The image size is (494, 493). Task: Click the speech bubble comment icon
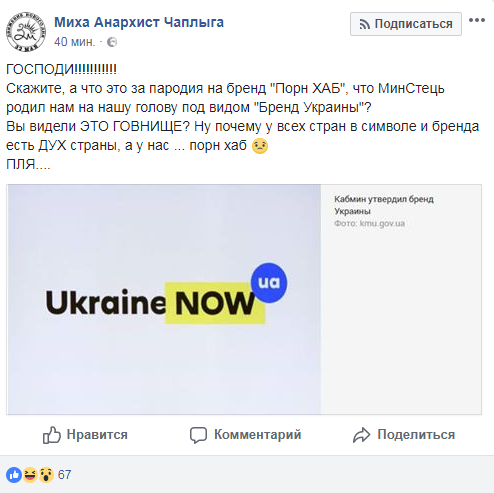198,435
